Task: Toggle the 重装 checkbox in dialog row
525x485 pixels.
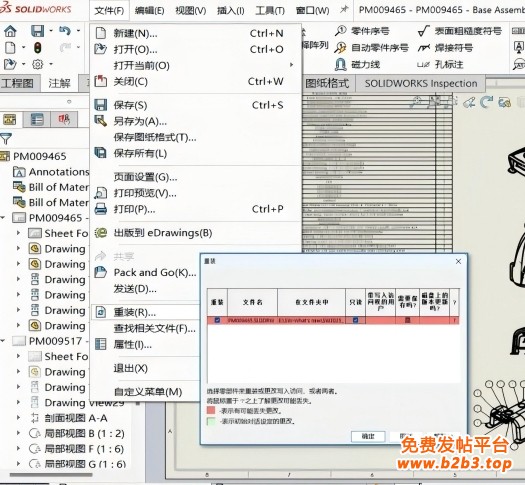Action: pyautogui.click(x=217, y=320)
